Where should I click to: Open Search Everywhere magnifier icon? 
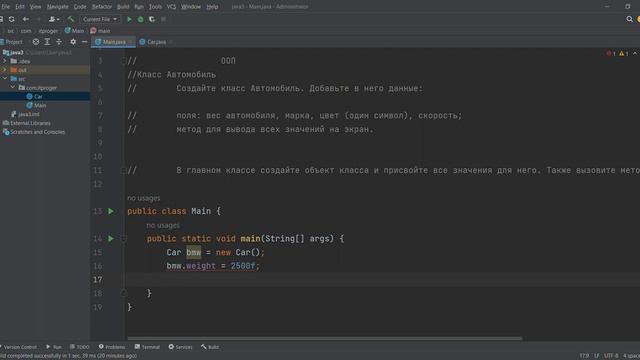(x=629, y=19)
